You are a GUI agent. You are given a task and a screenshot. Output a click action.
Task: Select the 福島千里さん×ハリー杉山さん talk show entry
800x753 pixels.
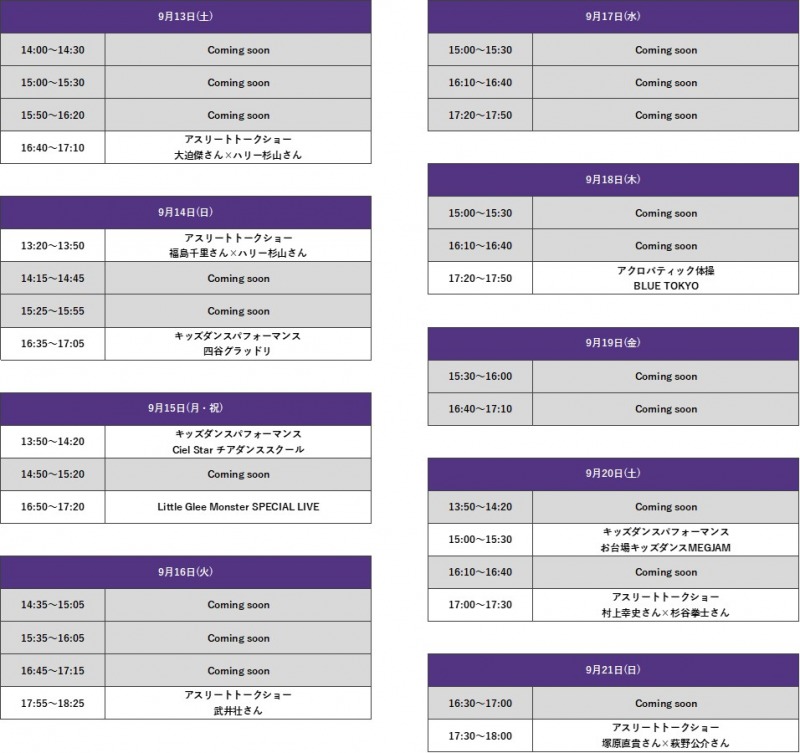pyautogui.click(x=238, y=246)
